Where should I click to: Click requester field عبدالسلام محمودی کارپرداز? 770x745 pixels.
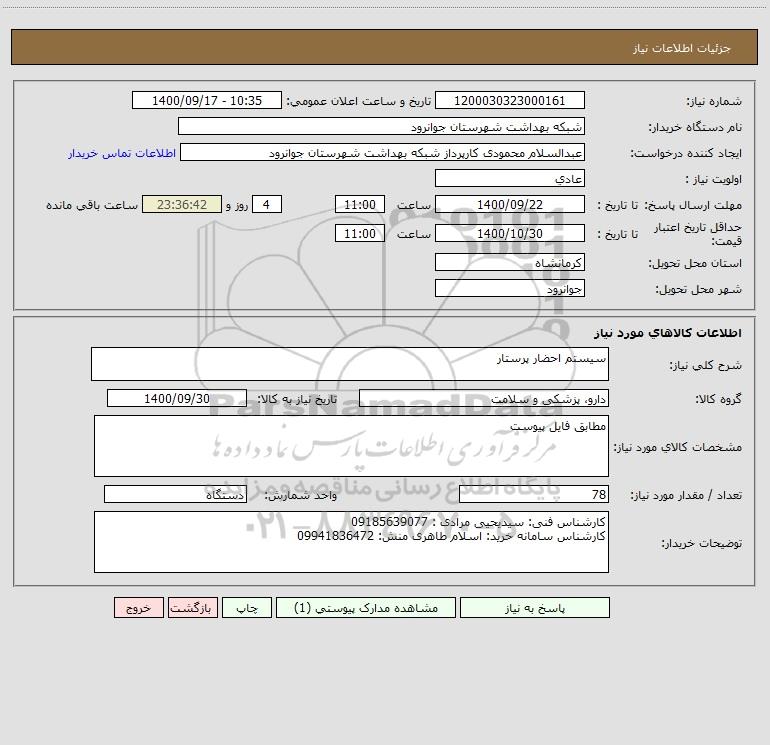(x=382, y=152)
